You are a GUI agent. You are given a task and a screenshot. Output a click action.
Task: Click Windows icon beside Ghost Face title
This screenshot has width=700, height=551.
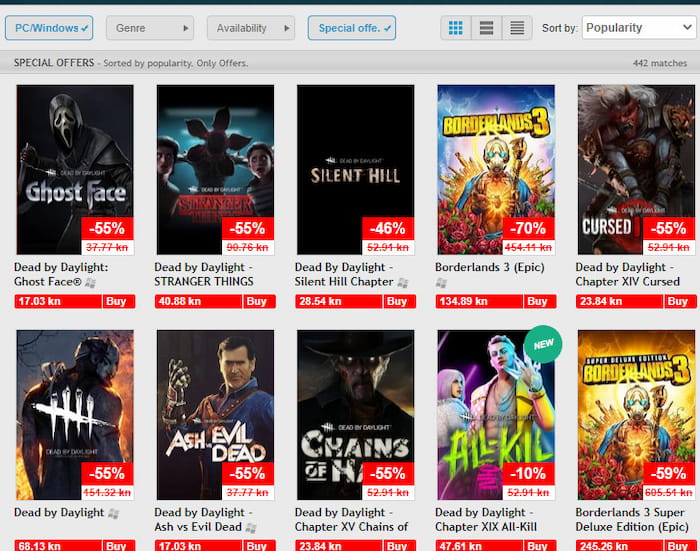[91, 282]
